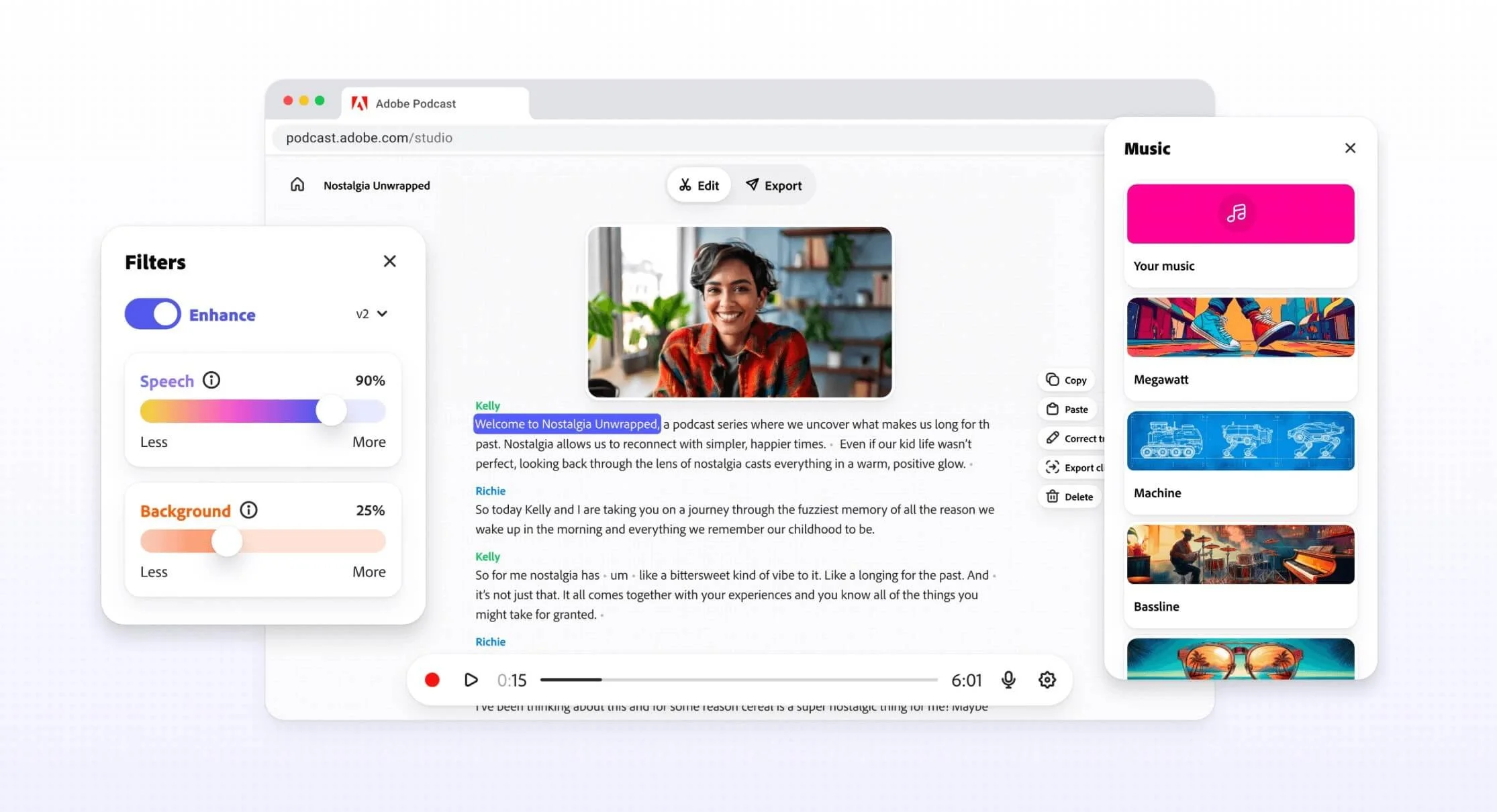Enable the Enhance toggle in Filters

coord(152,313)
